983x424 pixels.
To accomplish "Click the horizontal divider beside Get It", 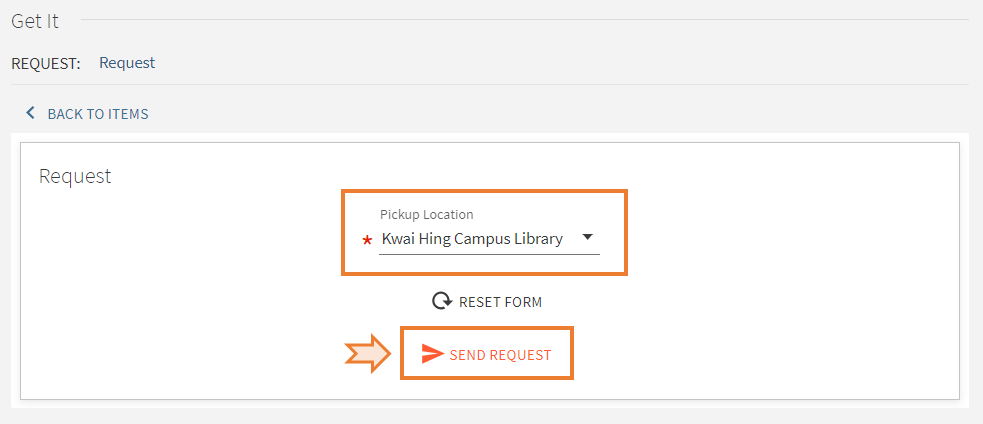I will click(525, 19).
